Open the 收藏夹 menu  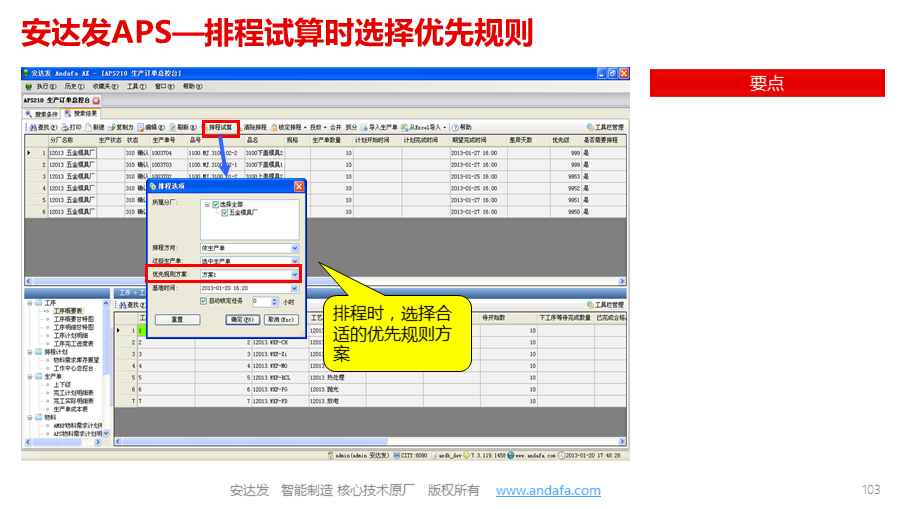click(x=105, y=87)
